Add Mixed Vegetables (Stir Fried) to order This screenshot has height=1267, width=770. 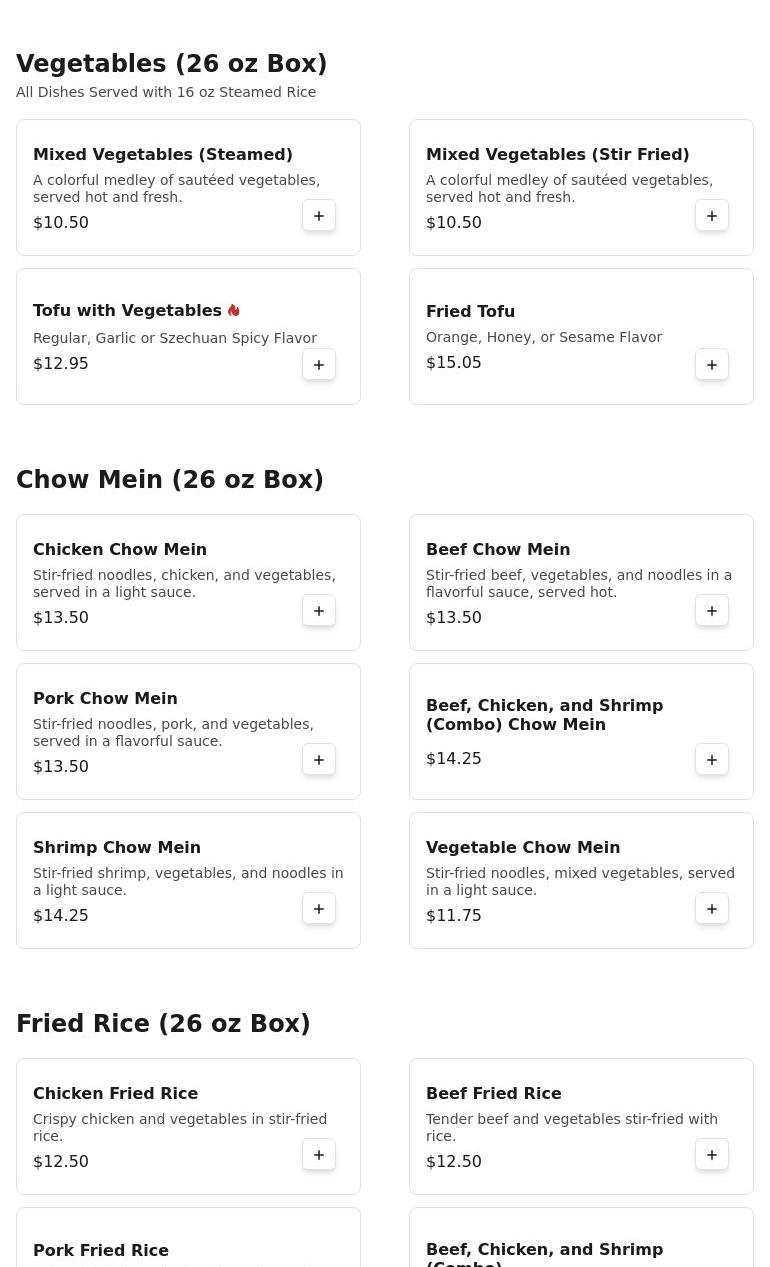point(712,216)
